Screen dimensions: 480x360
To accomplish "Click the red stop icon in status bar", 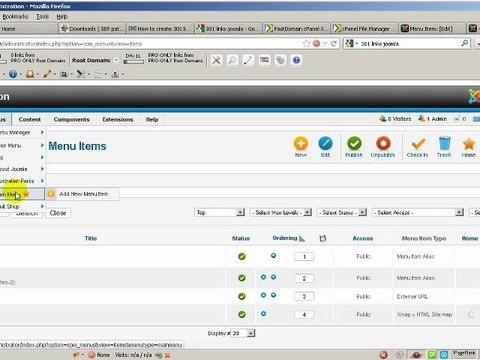I will tap(383, 355).
